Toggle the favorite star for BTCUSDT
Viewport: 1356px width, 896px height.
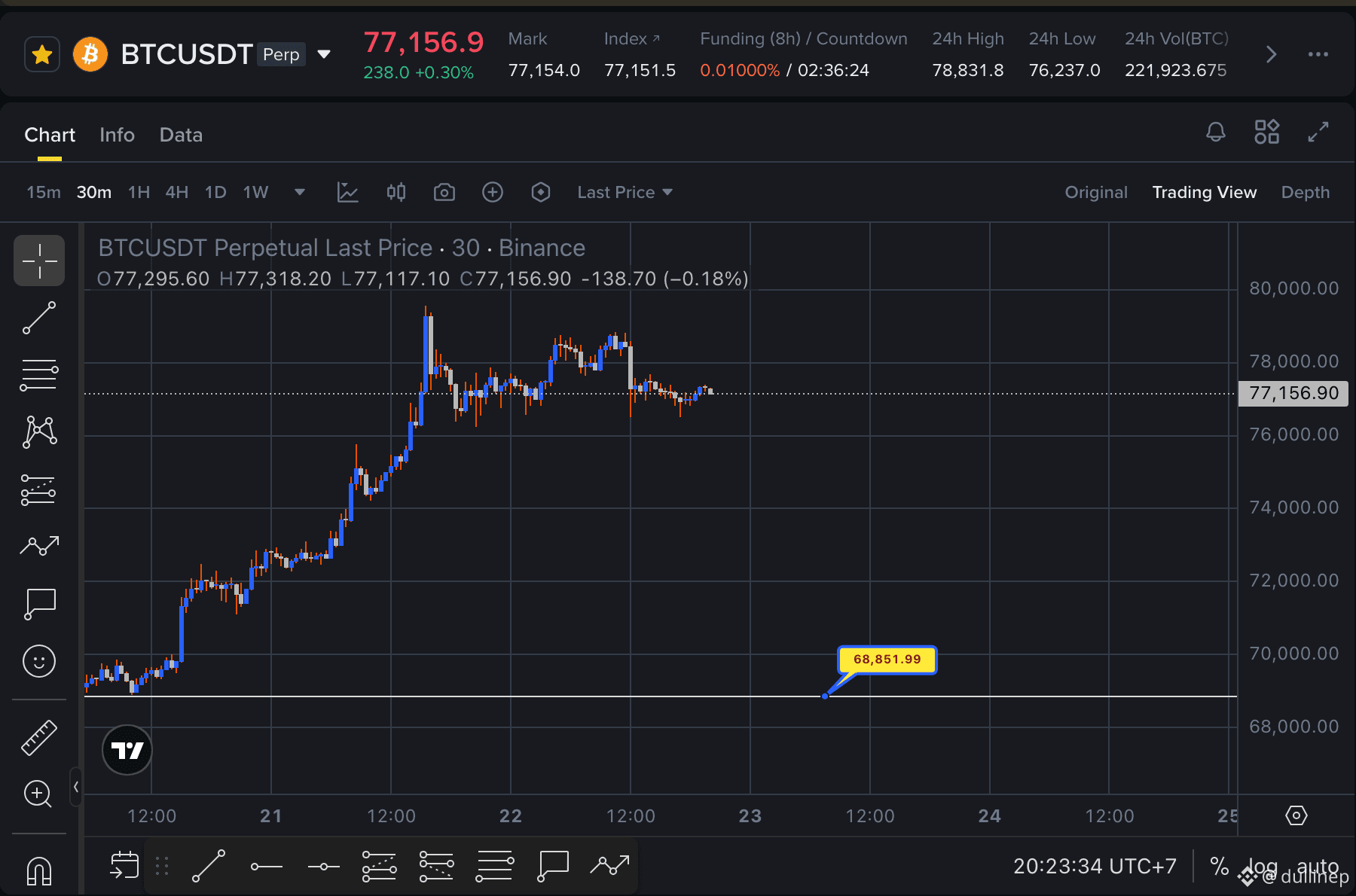(42, 54)
